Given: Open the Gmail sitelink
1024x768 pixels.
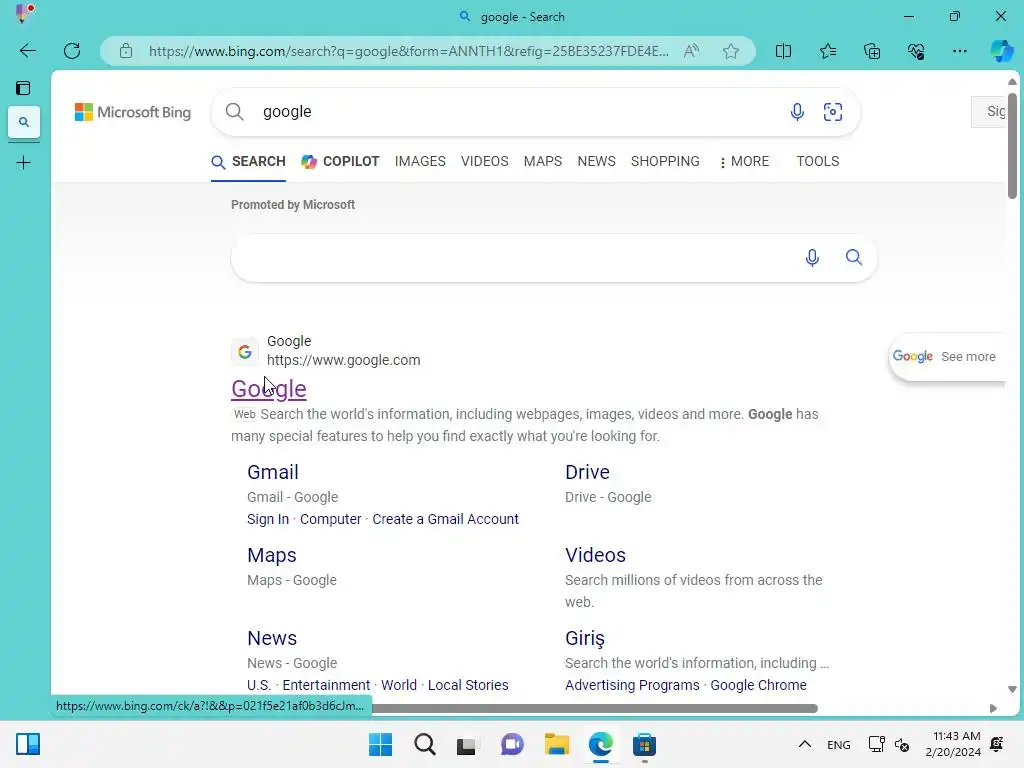Looking at the screenshot, I should click(272, 472).
